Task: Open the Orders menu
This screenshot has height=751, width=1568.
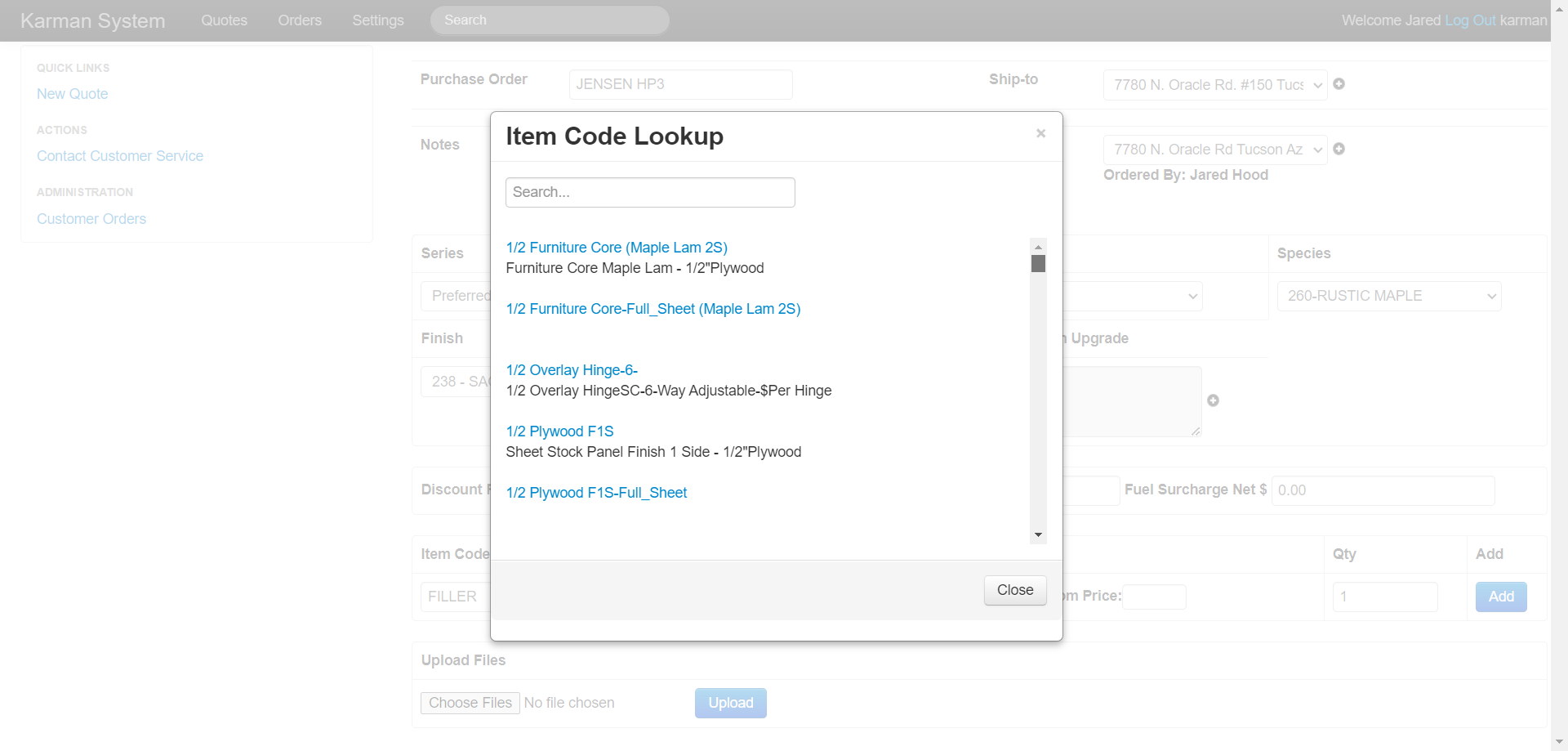Action: 300,20
